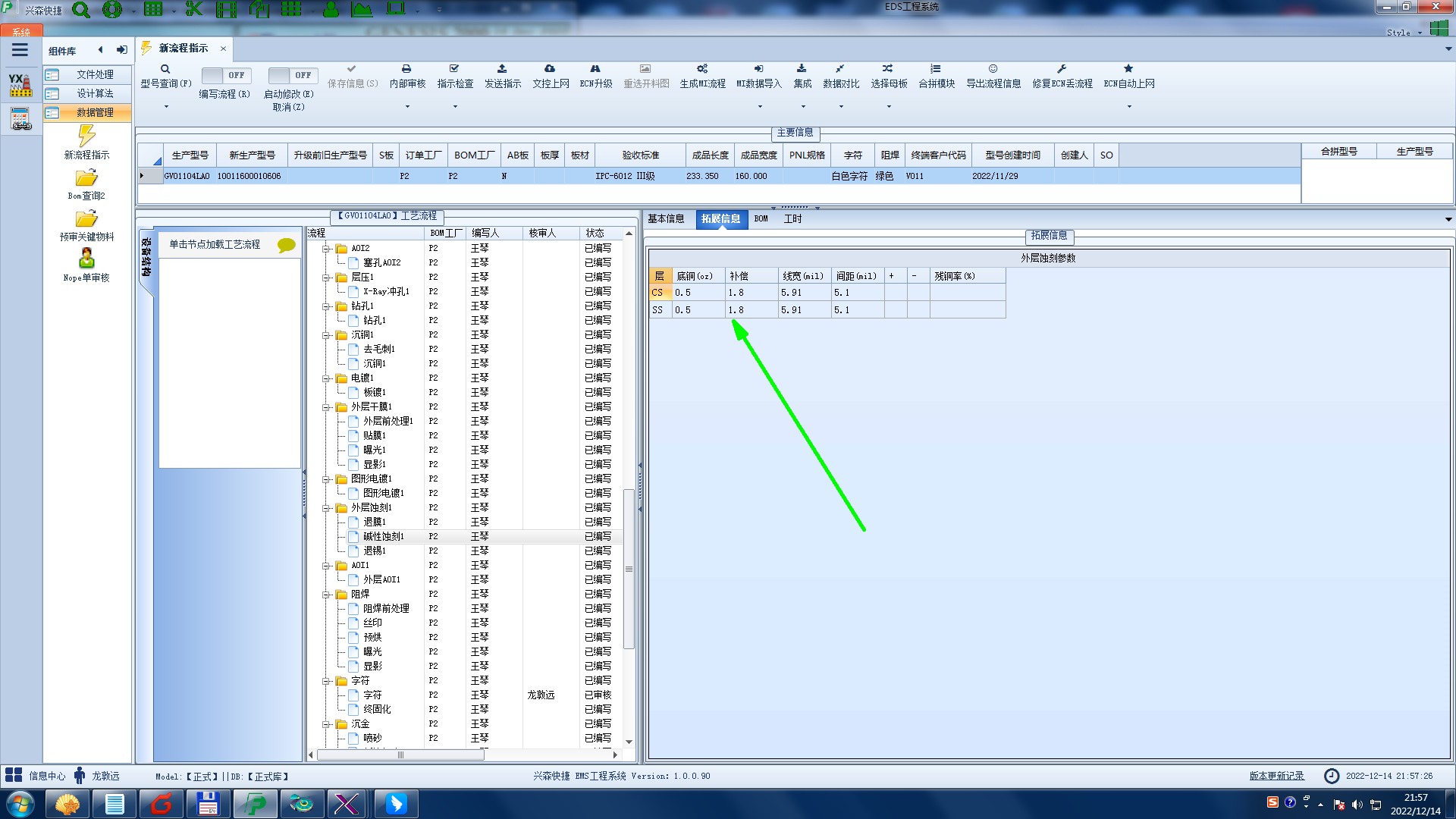The height and width of the screenshot is (819, 1456).
Task: Collapse the 外层干膜1 tree node
Action: tap(326, 407)
